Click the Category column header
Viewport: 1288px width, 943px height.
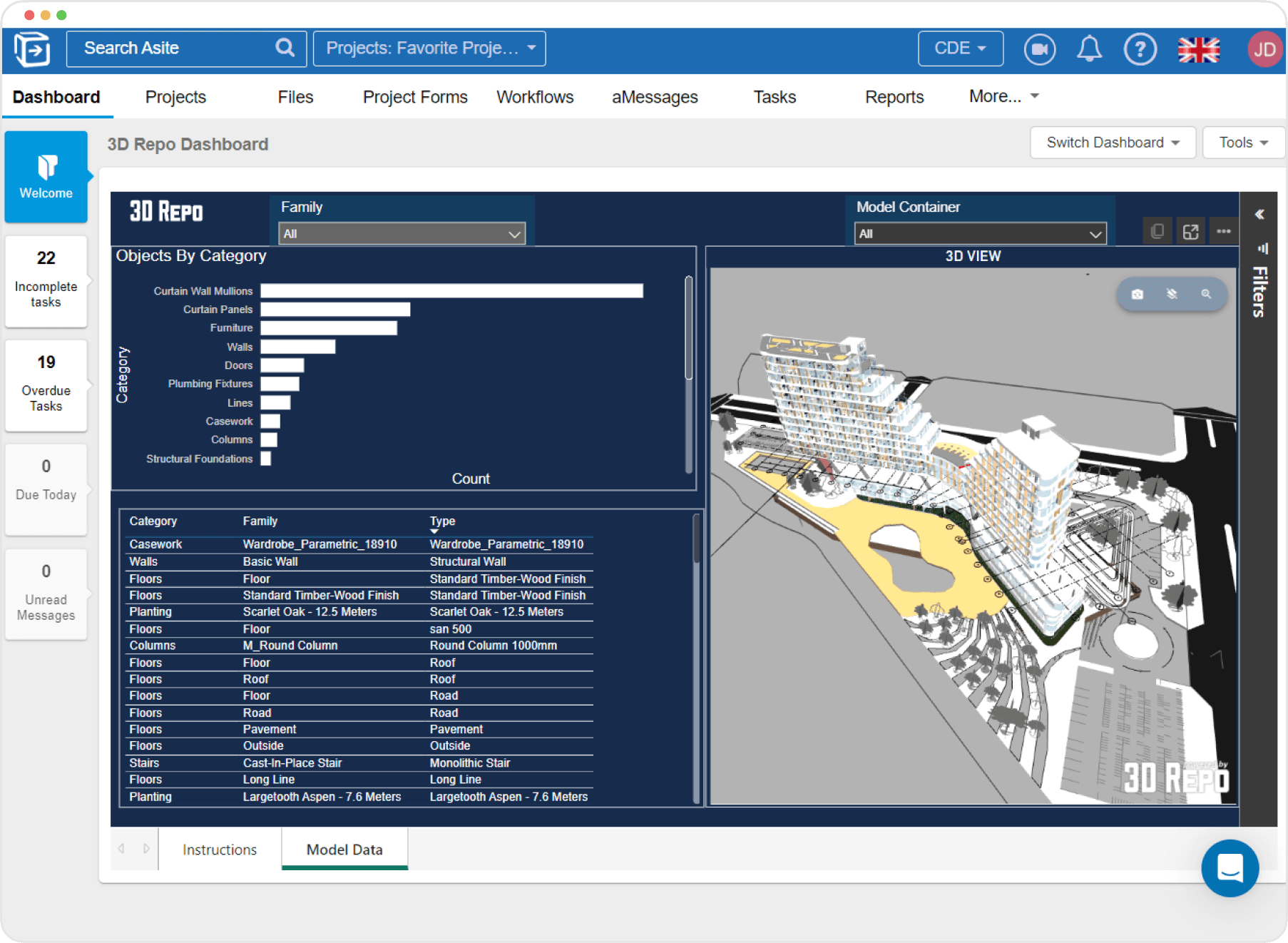pyautogui.click(x=153, y=521)
